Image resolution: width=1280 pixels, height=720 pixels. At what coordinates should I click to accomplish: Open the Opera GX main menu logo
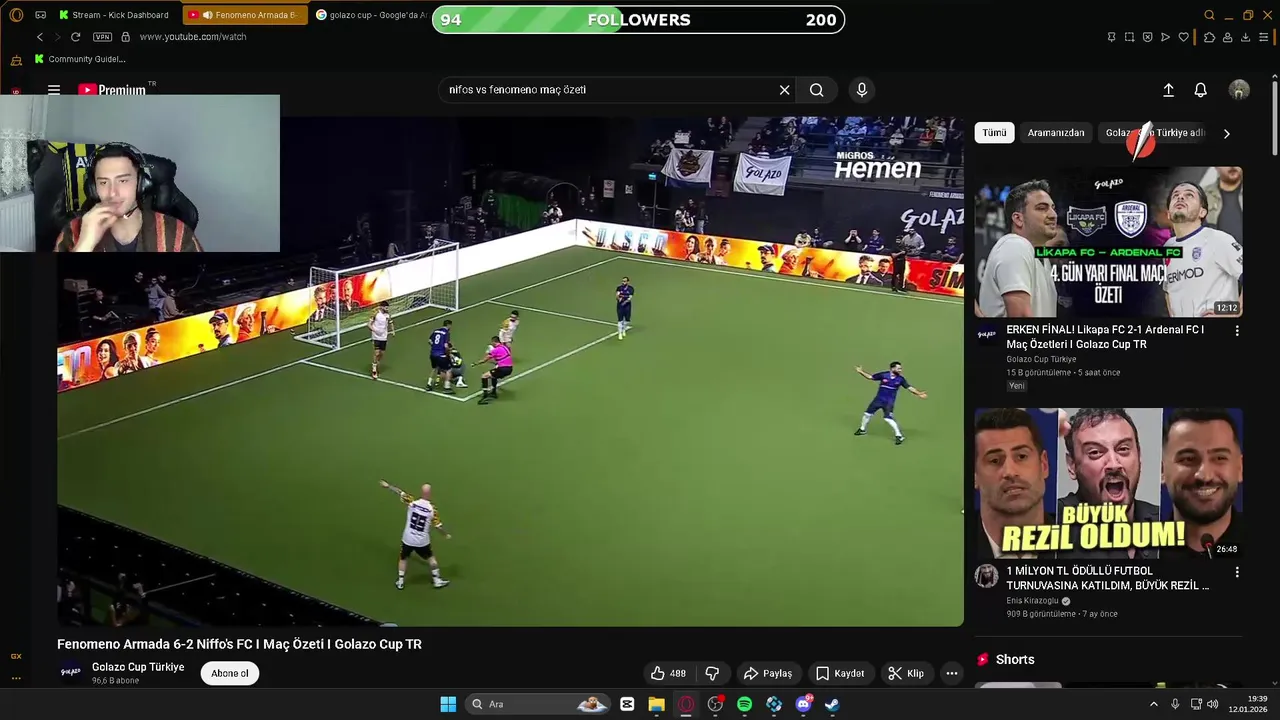(x=16, y=15)
